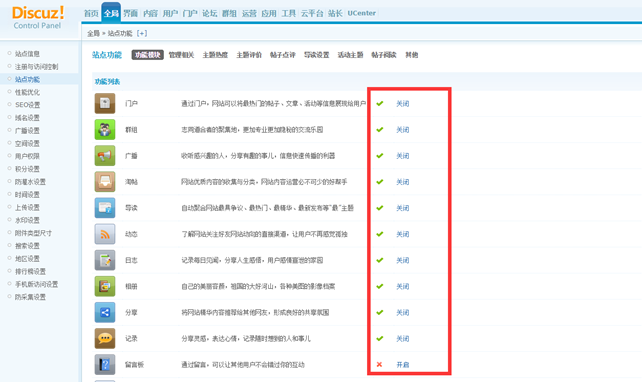Click the 淘帖 collection tray icon
This screenshot has height=383, width=643.
pos(105,182)
